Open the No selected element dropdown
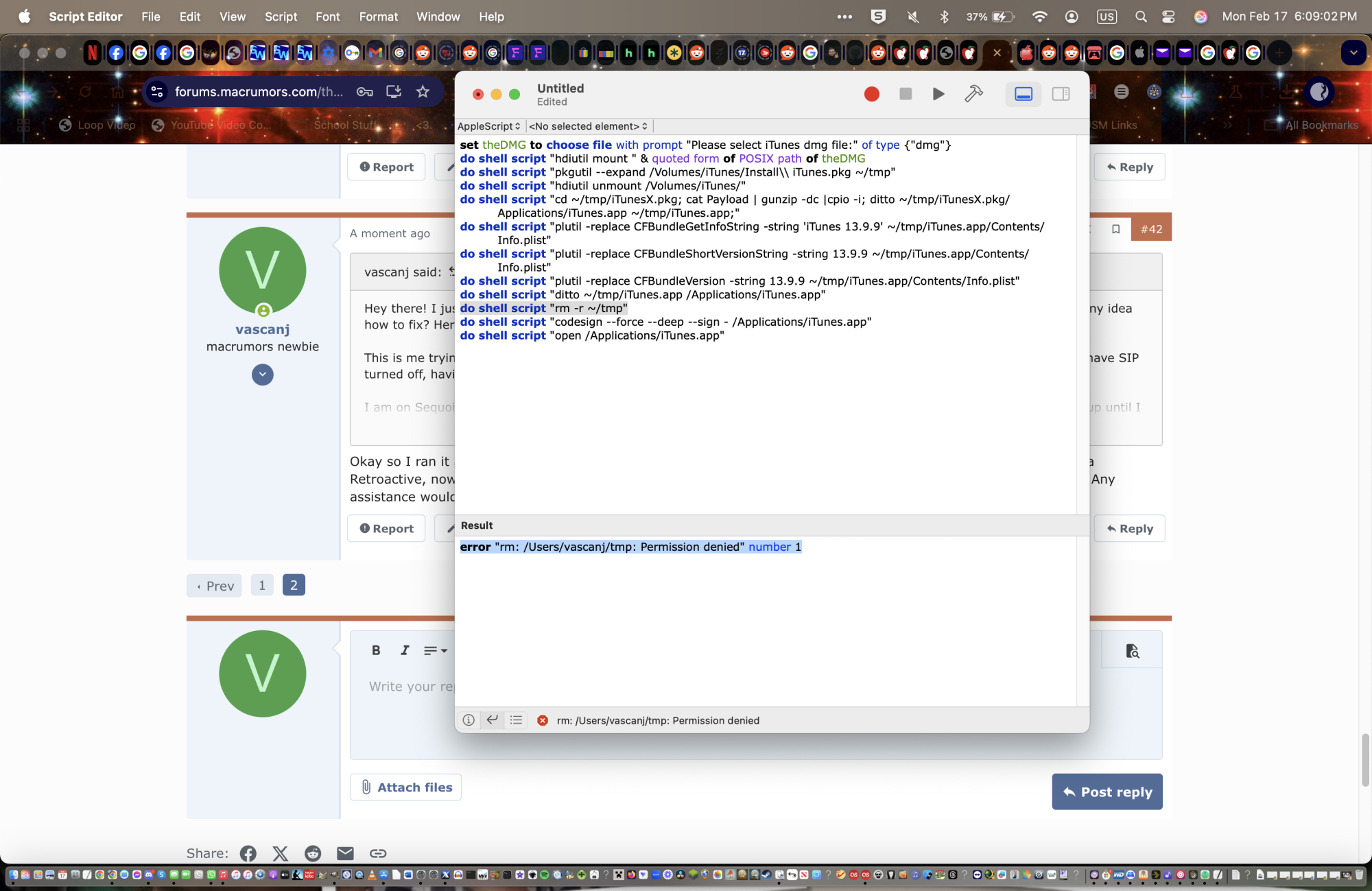 pos(588,126)
